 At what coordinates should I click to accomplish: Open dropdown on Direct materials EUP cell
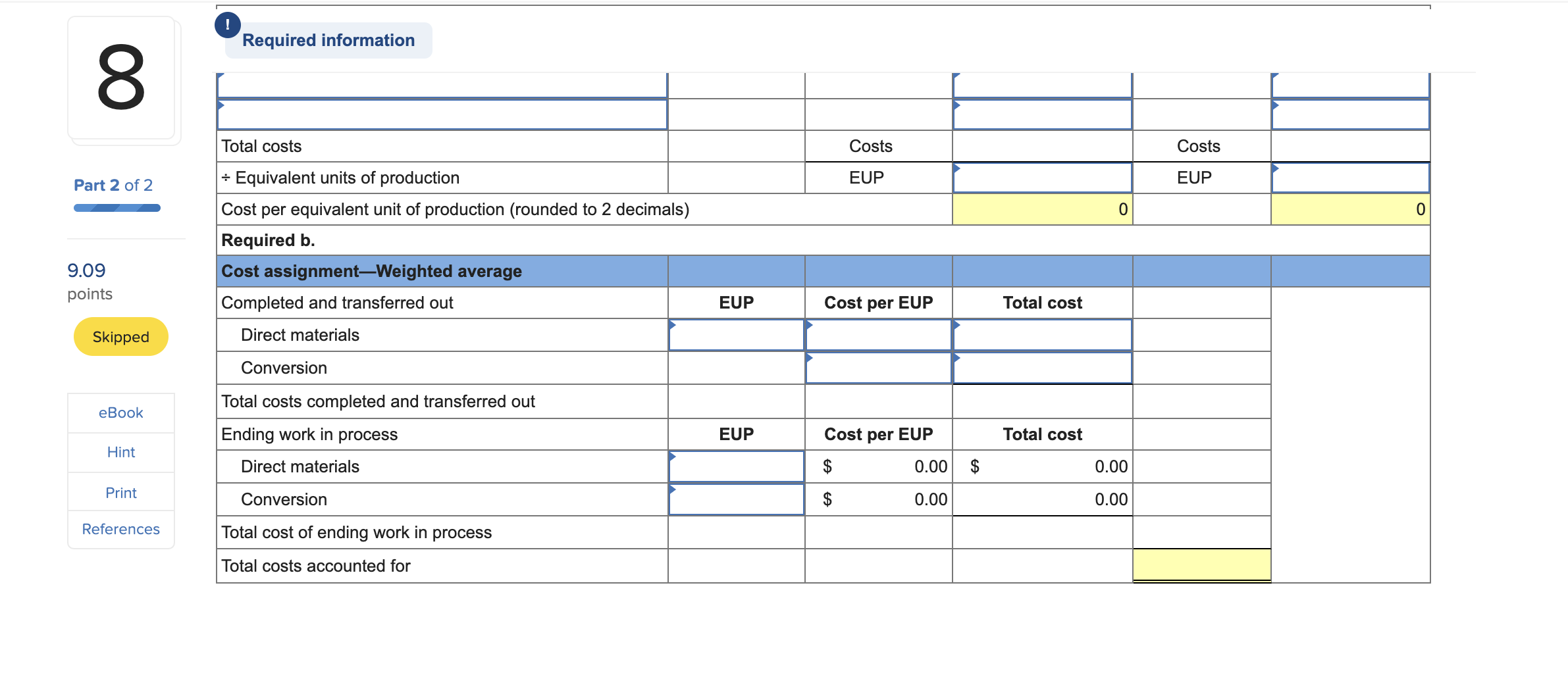click(x=673, y=325)
